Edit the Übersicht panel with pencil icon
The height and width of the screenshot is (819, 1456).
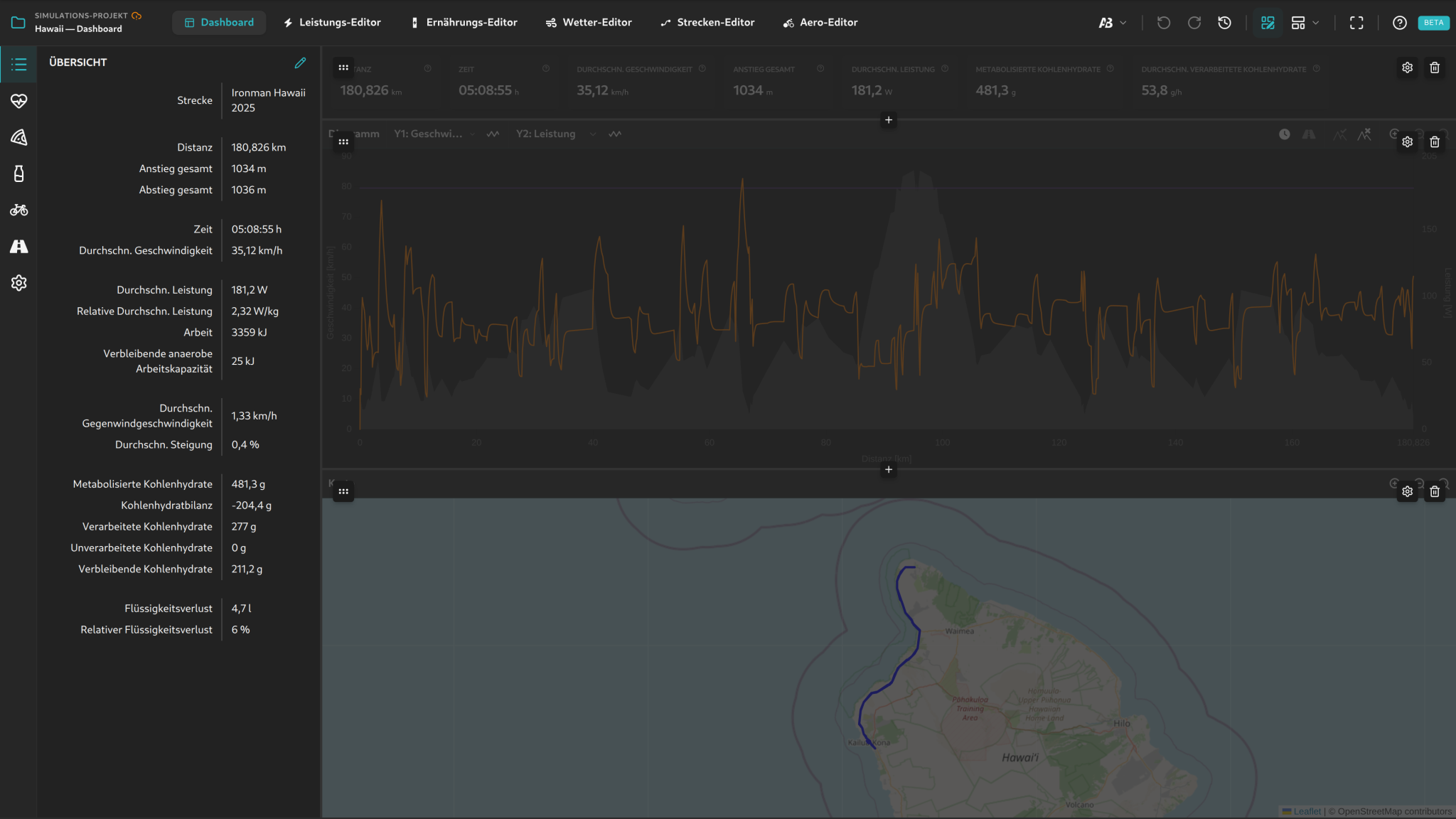tap(301, 63)
